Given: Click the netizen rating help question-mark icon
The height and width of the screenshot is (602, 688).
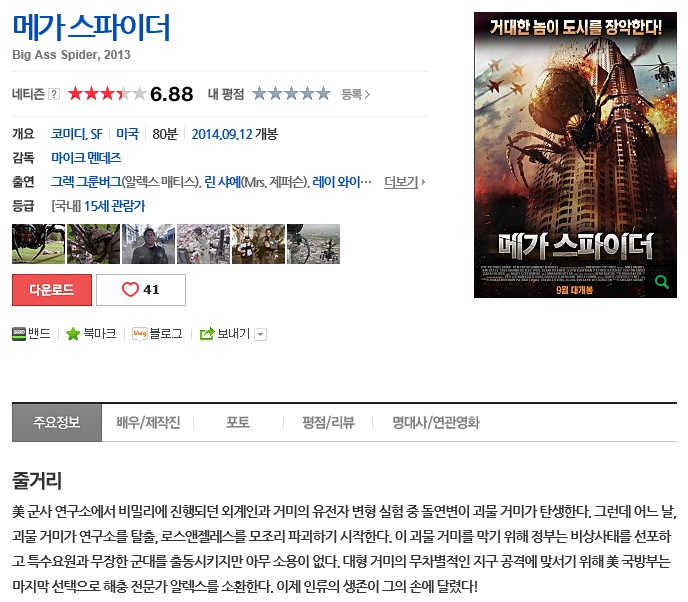Looking at the screenshot, I should [54, 94].
